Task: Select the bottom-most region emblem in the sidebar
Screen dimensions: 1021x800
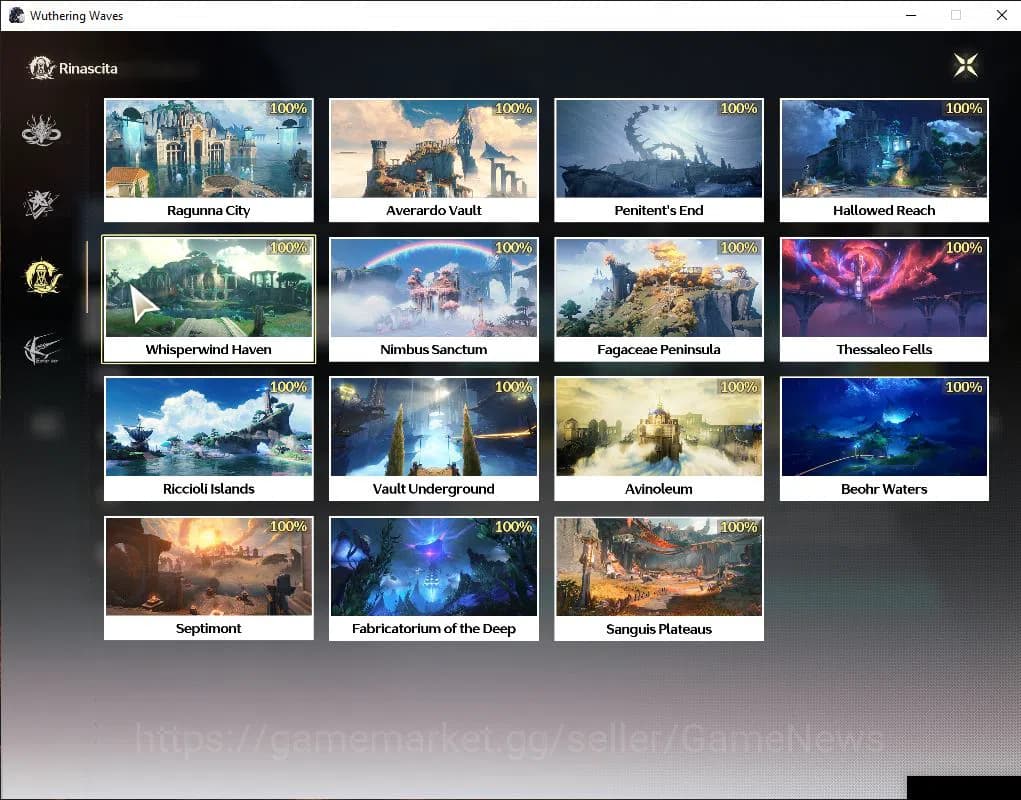Action: click(41, 348)
